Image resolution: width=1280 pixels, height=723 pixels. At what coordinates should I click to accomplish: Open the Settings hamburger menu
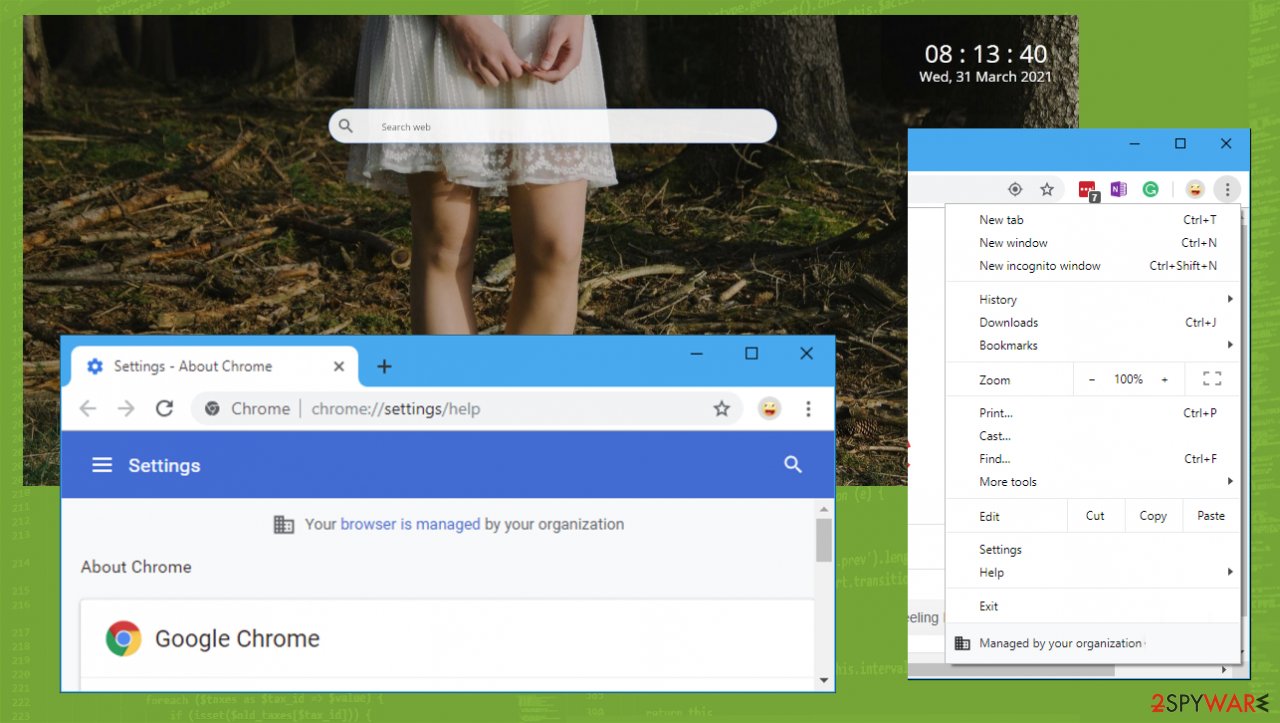coord(102,465)
